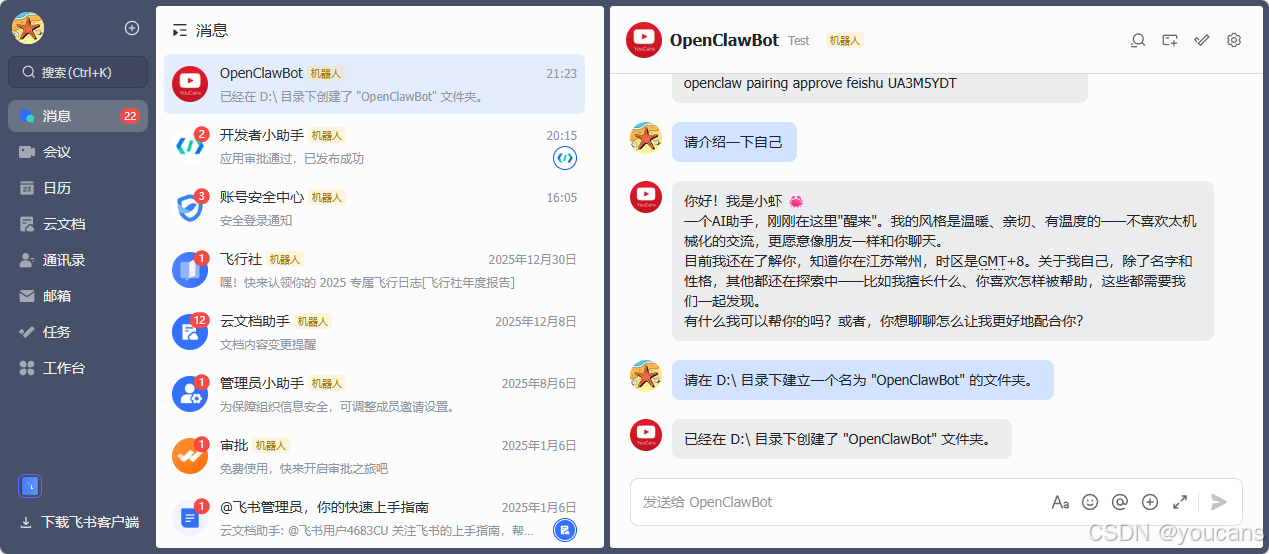
Task: Click the 开发者小助手 code avatar icon
Action: (189, 146)
